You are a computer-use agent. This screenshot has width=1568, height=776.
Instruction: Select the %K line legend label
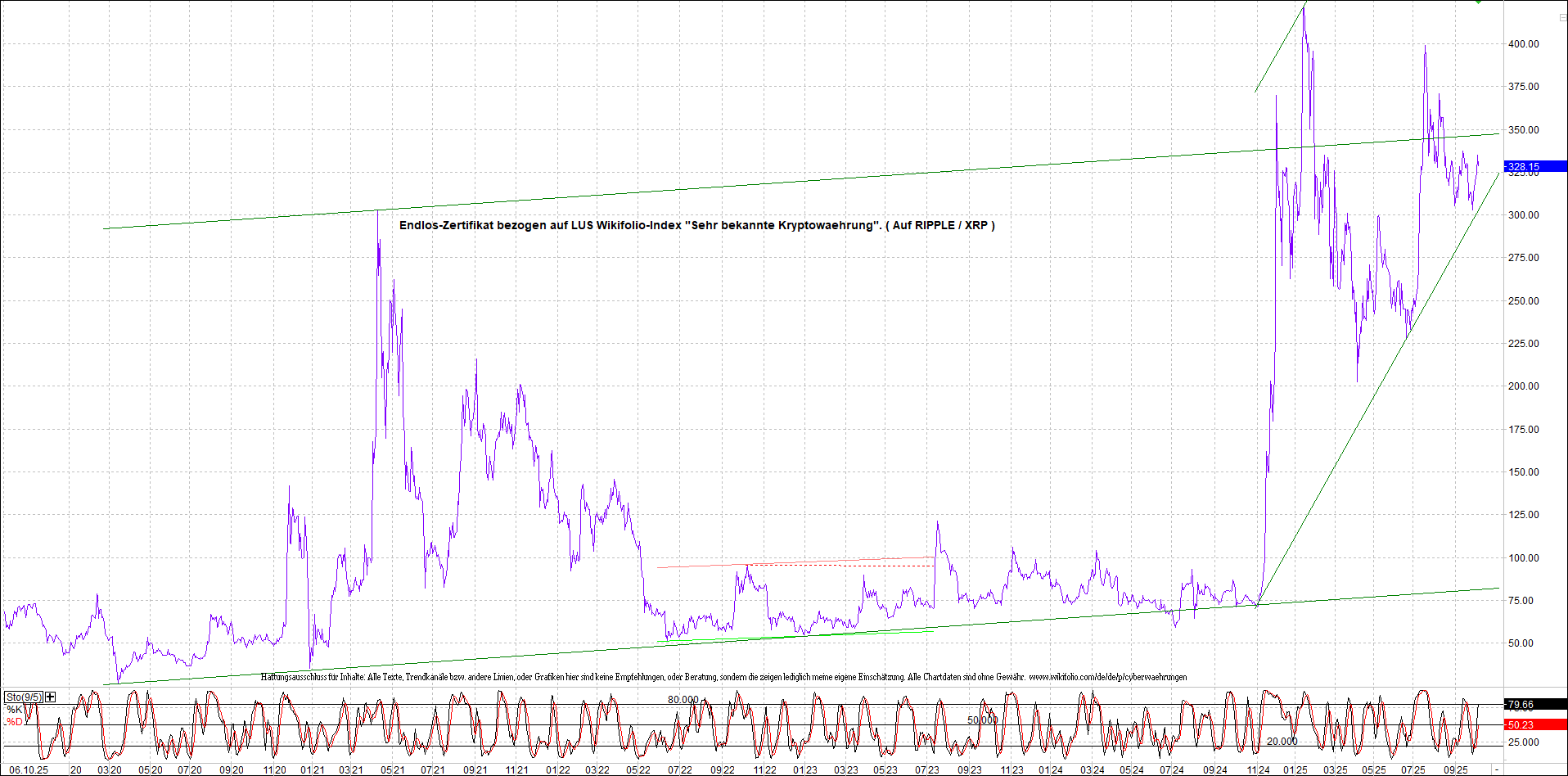(x=15, y=709)
